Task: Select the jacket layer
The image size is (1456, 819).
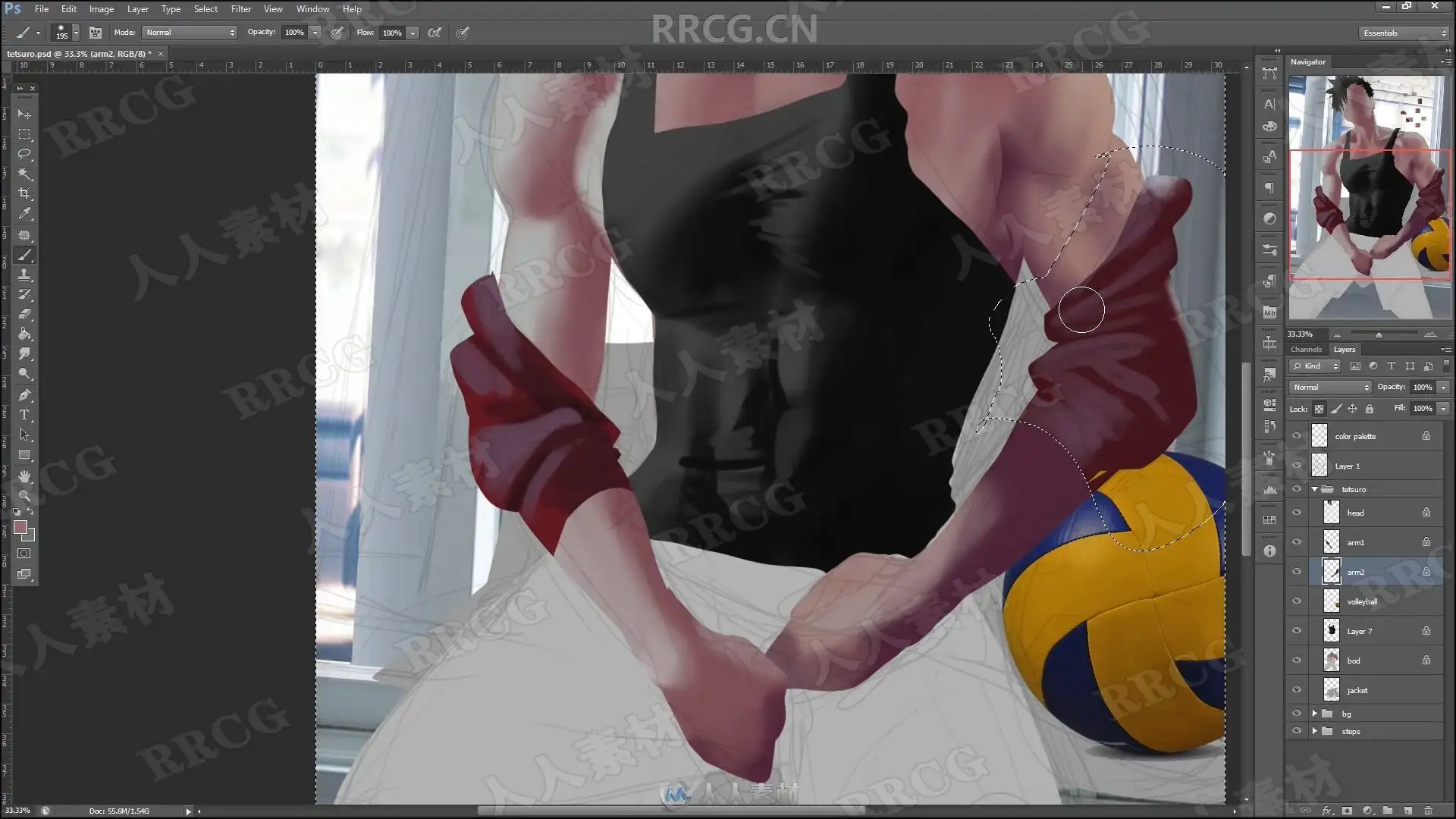Action: click(1357, 690)
